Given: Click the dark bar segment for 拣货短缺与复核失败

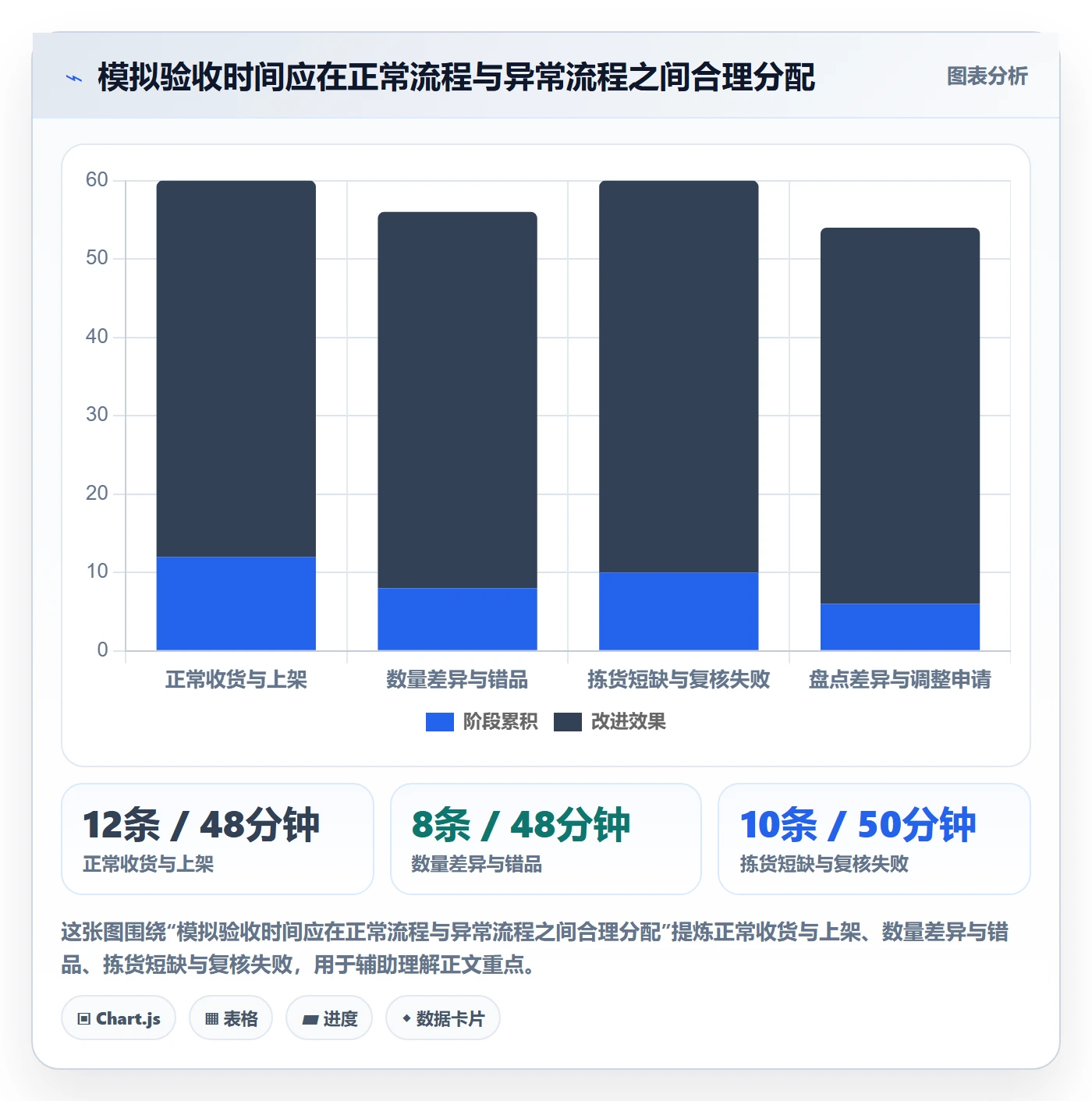Looking at the screenshot, I should 679,377.
